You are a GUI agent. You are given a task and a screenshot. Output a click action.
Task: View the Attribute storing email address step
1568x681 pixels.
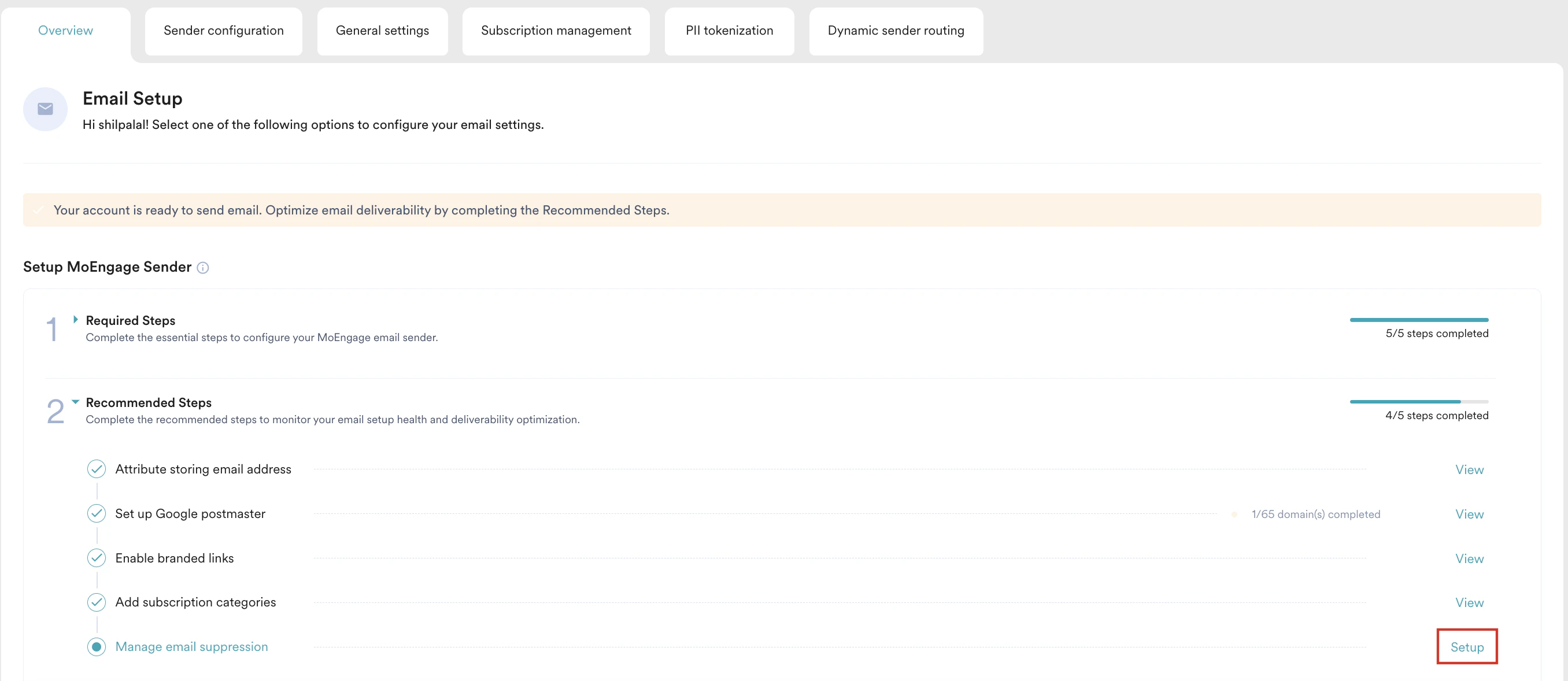pos(1470,469)
